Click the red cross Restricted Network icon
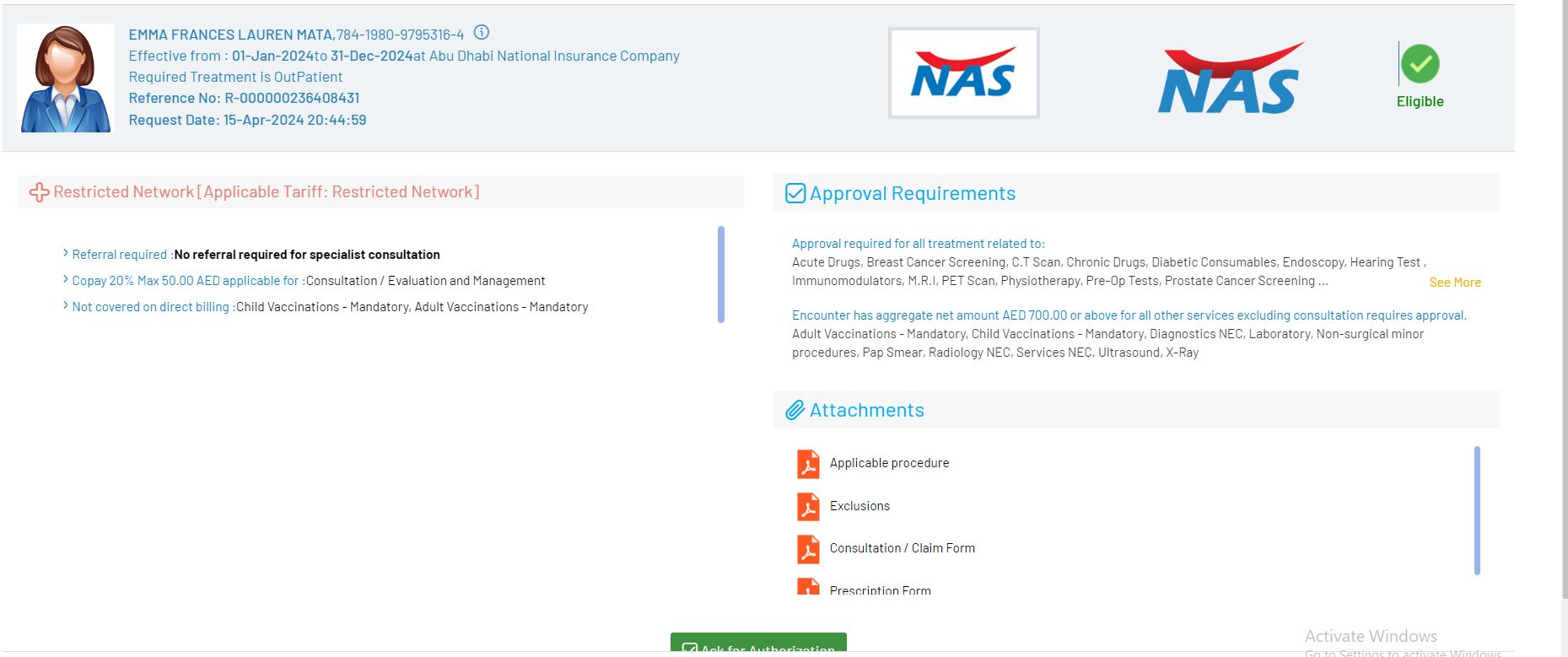 [x=39, y=192]
